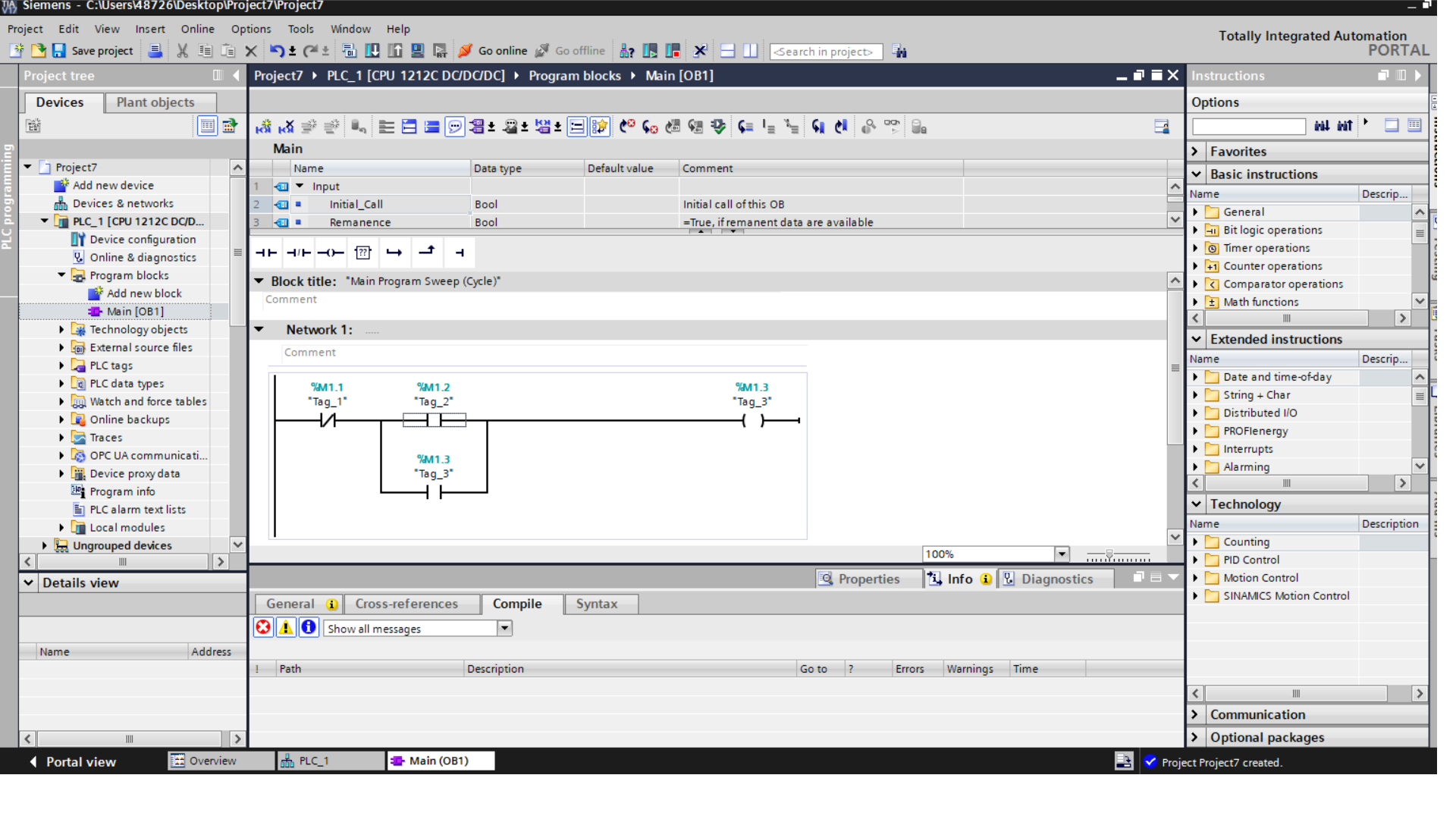This screenshot has width=1456, height=819.
Task: Click Add new device
Action: 113,185
